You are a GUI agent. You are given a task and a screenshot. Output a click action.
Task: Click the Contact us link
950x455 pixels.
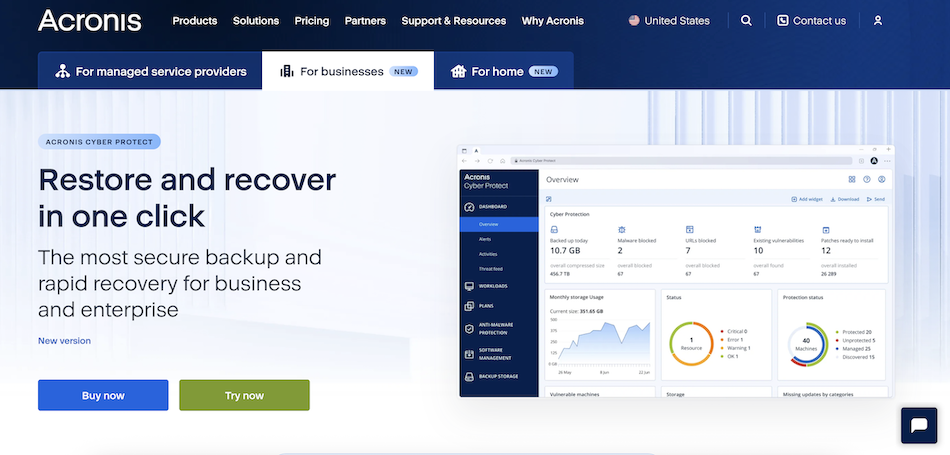tap(811, 21)
